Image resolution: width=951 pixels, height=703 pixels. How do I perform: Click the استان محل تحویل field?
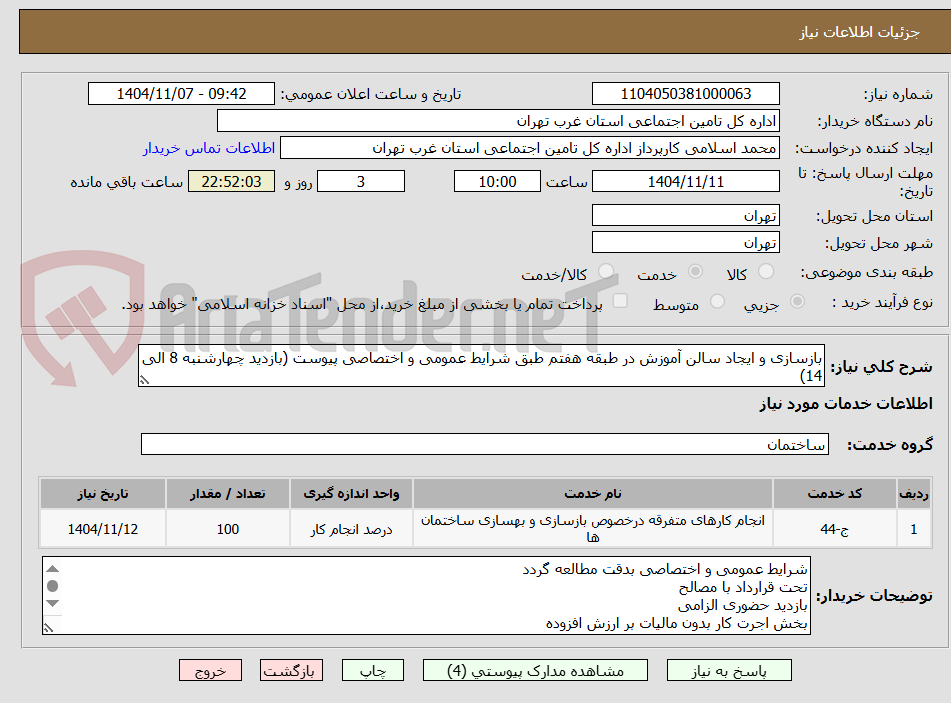click(x=685, y=215)
